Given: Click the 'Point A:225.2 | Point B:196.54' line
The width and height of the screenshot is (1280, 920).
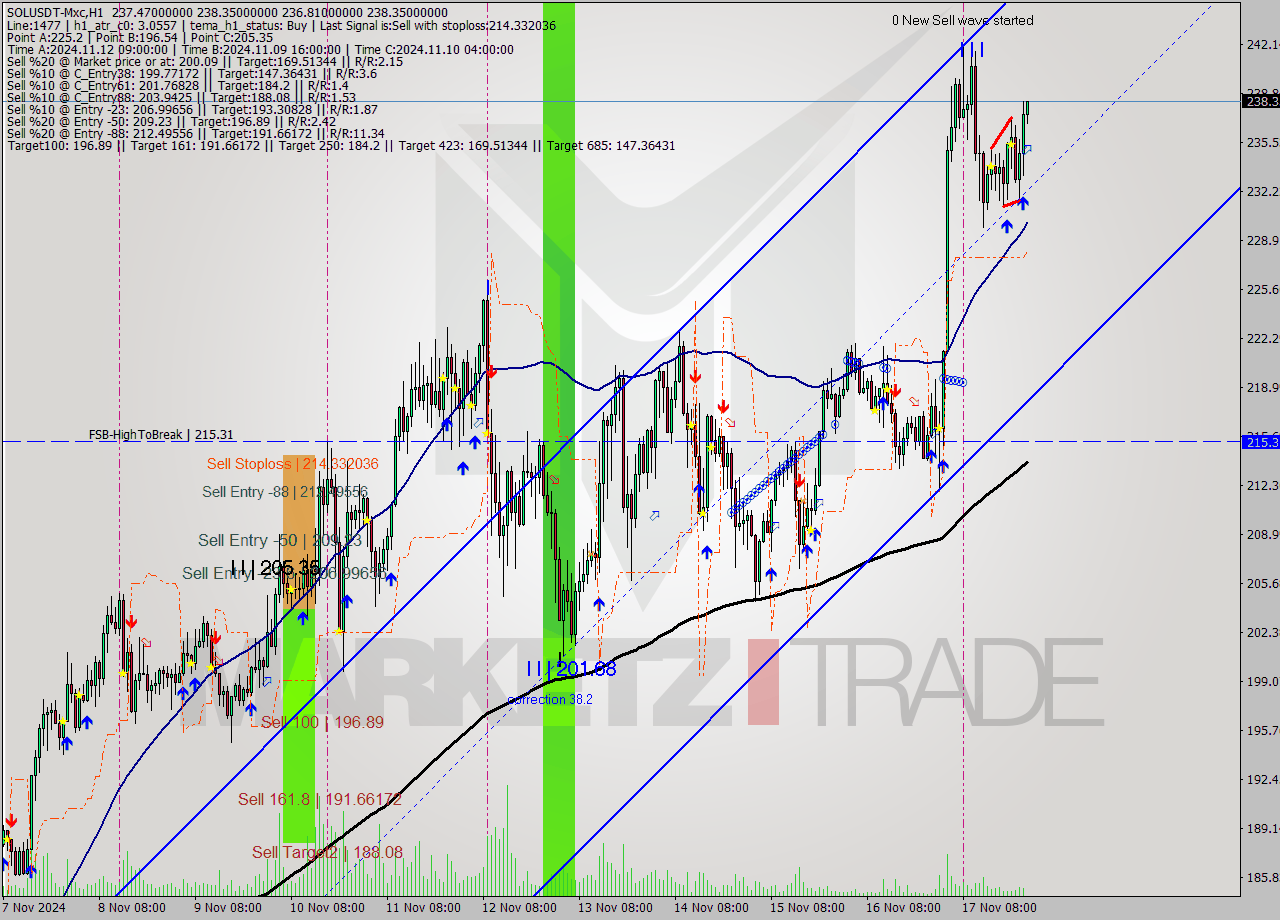Looking at the screenshot, I should tap(139, 36).
